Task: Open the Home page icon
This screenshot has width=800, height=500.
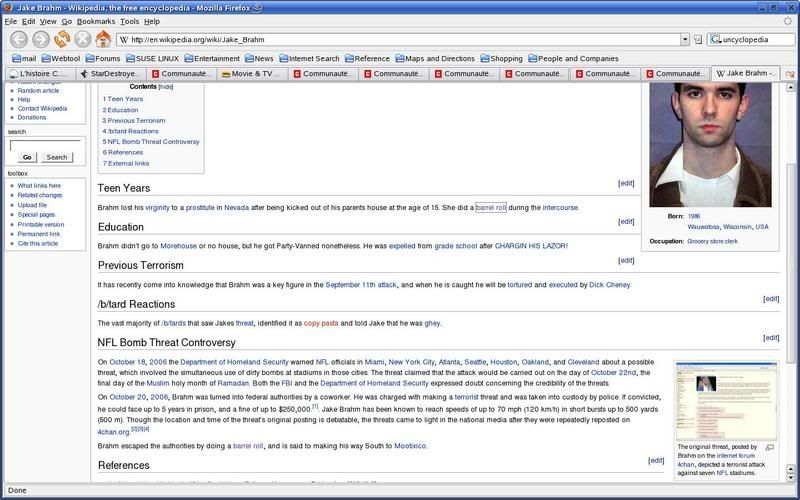Action: click(103, 39)
